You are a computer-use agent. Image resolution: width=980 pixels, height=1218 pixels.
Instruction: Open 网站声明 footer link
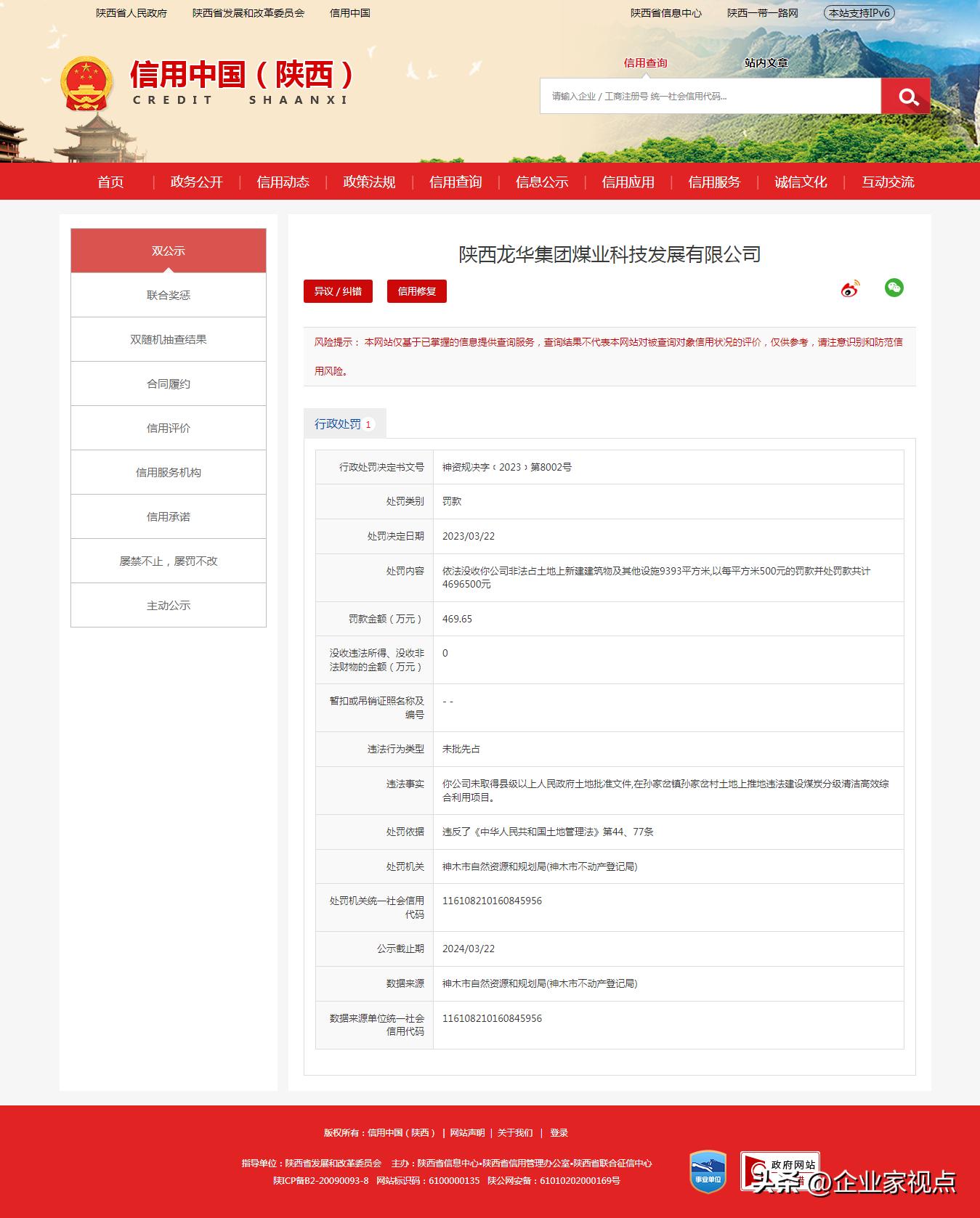tap(467, 1132)
